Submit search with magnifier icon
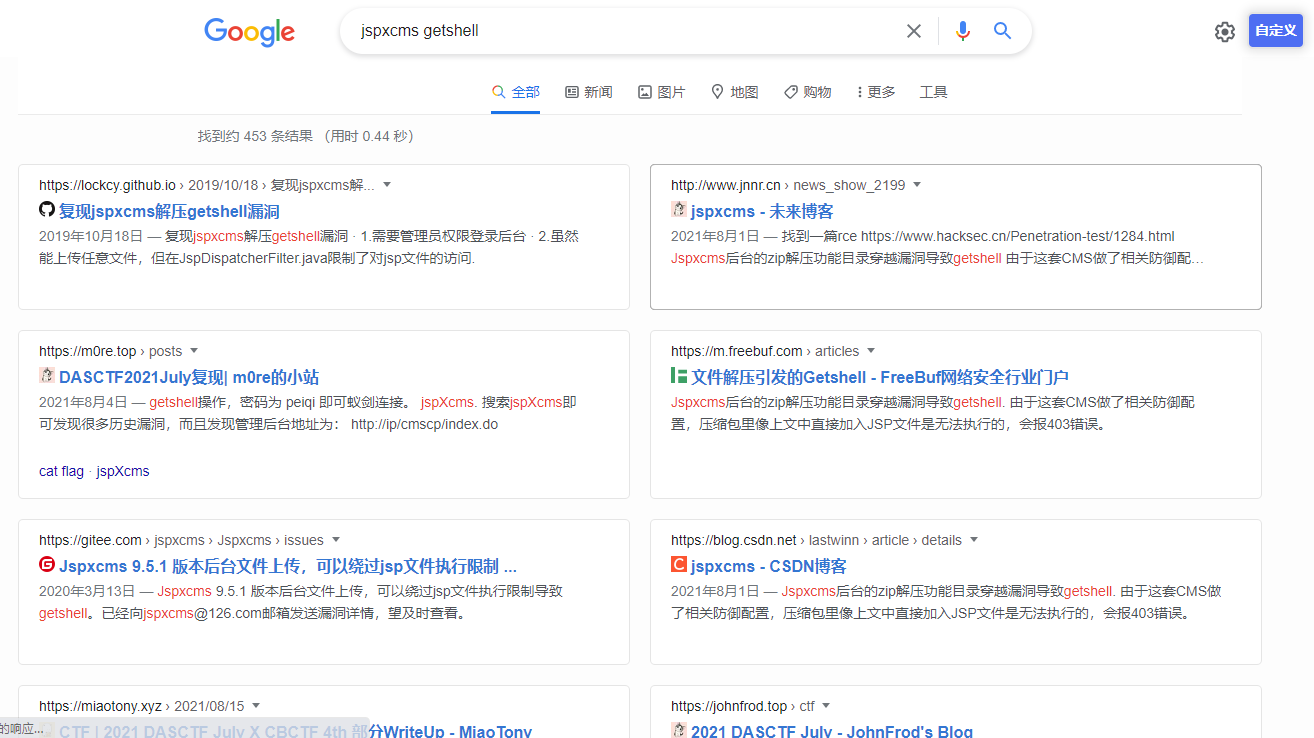 pos(1003,31)
